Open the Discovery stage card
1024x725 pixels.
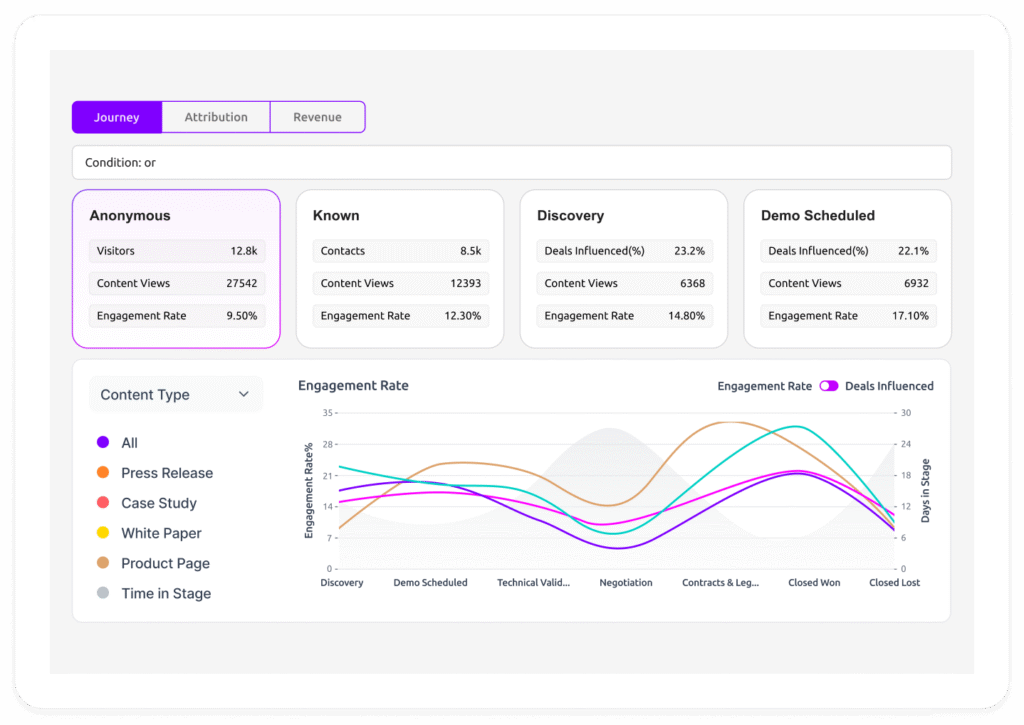(x=624, y=216)
